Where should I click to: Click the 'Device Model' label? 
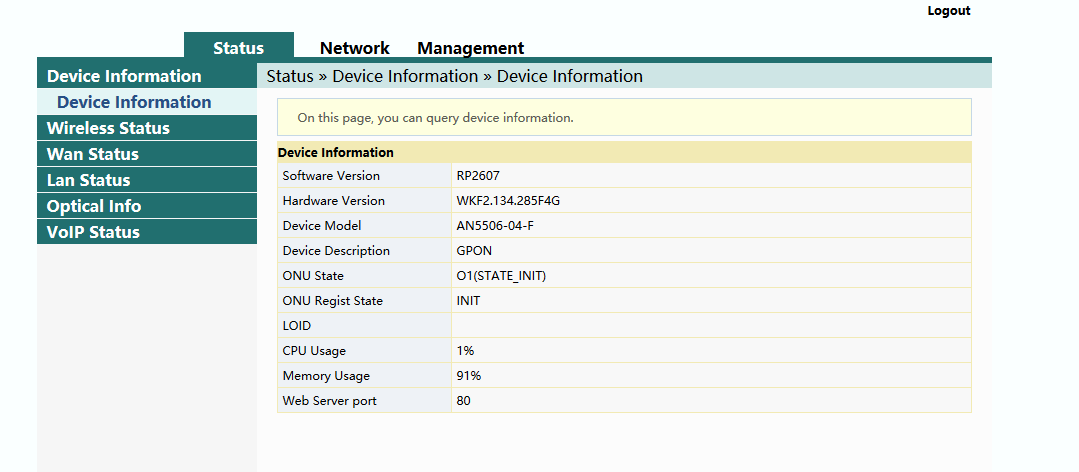point(322,226)
